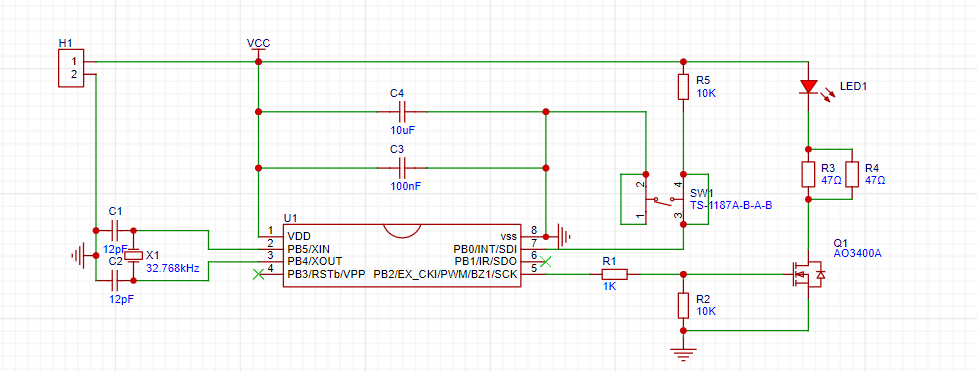The height and width of the screenshot is (372, 977).
Task: Select the R3 47Ω resistor symbol
Action: 808,174
